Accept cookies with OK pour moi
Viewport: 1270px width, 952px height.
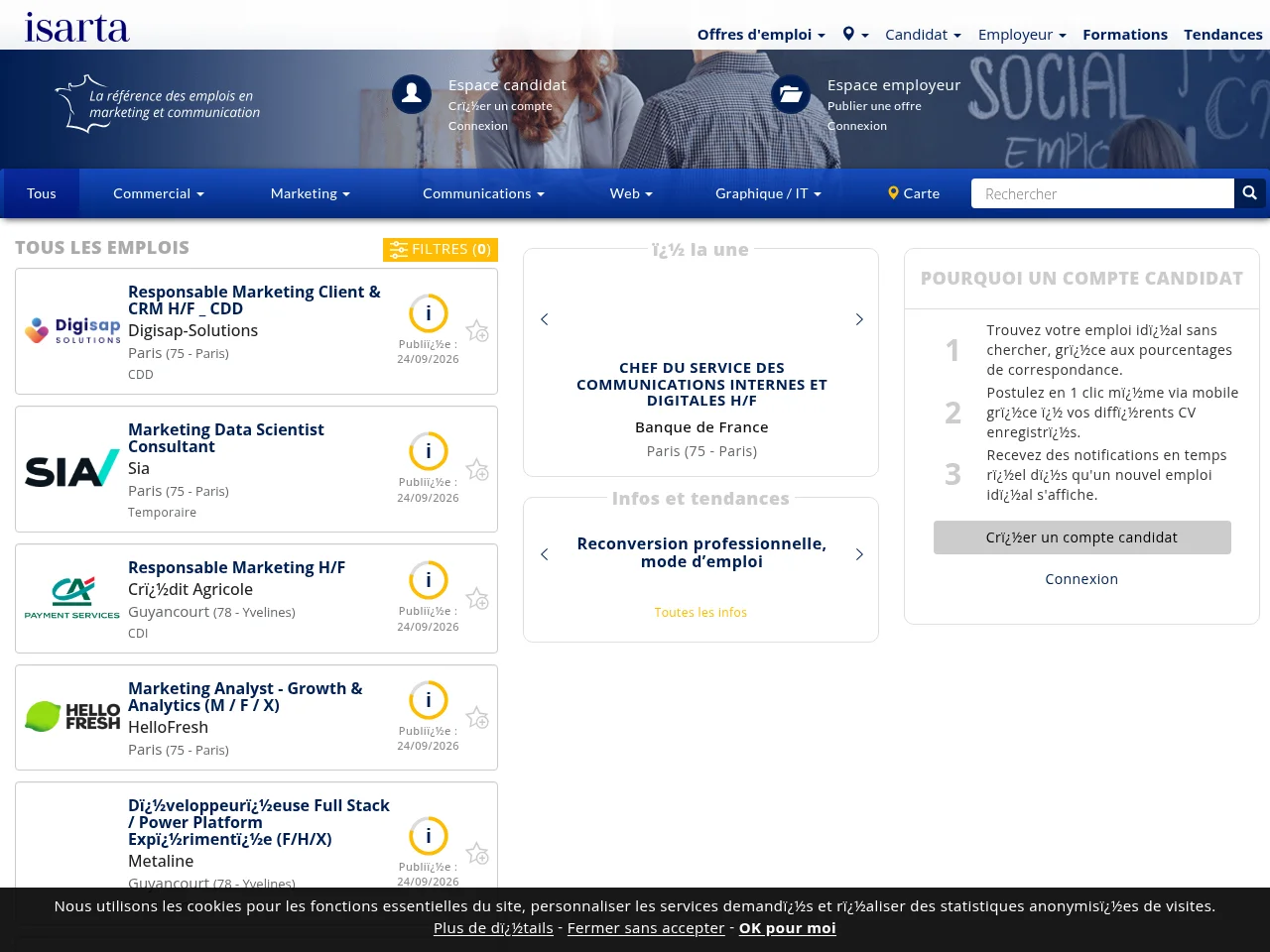click(788, 928)
